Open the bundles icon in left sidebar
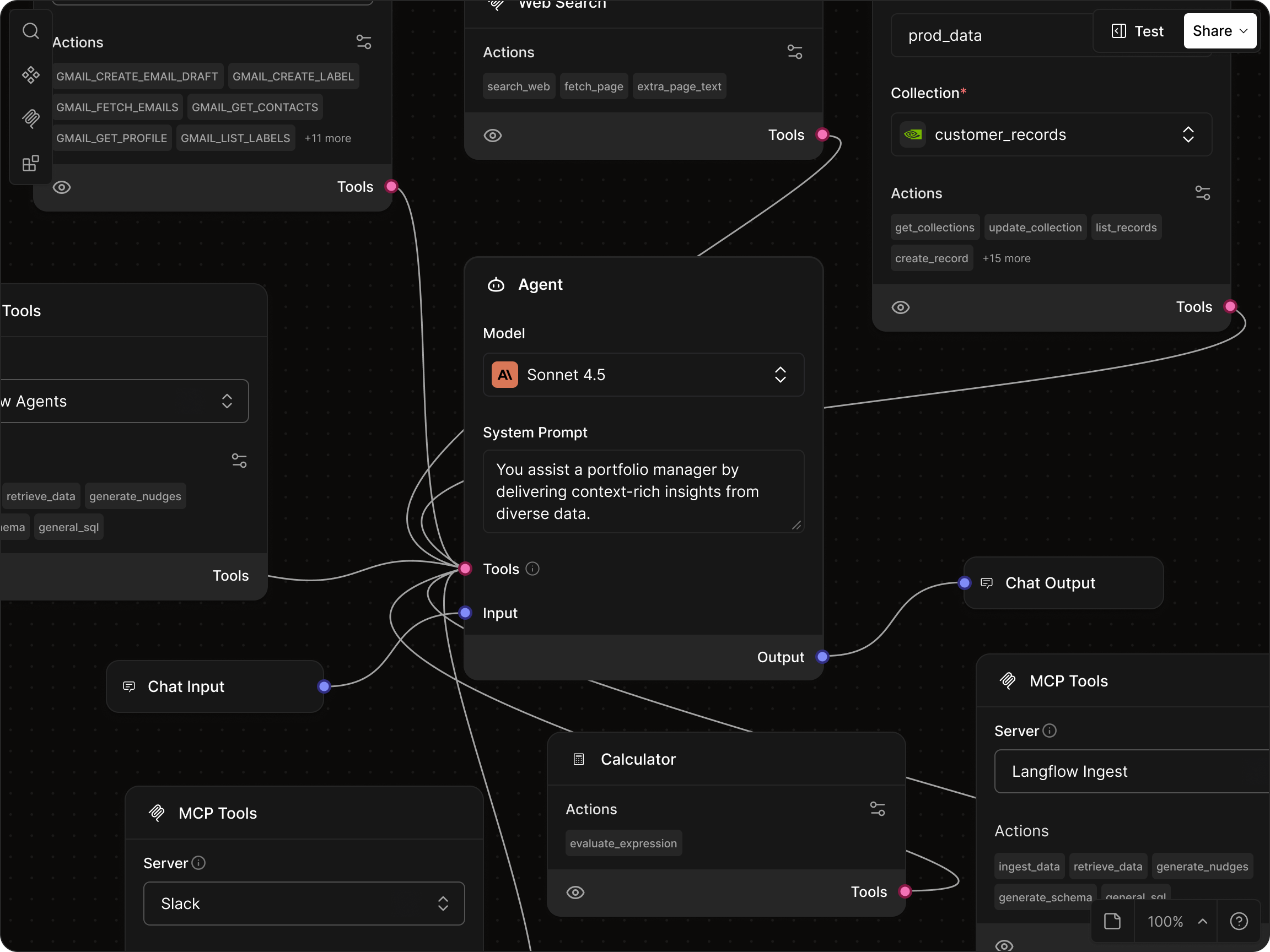The width and height of the screenshot is (1270, 952). [x=30, y=164]
